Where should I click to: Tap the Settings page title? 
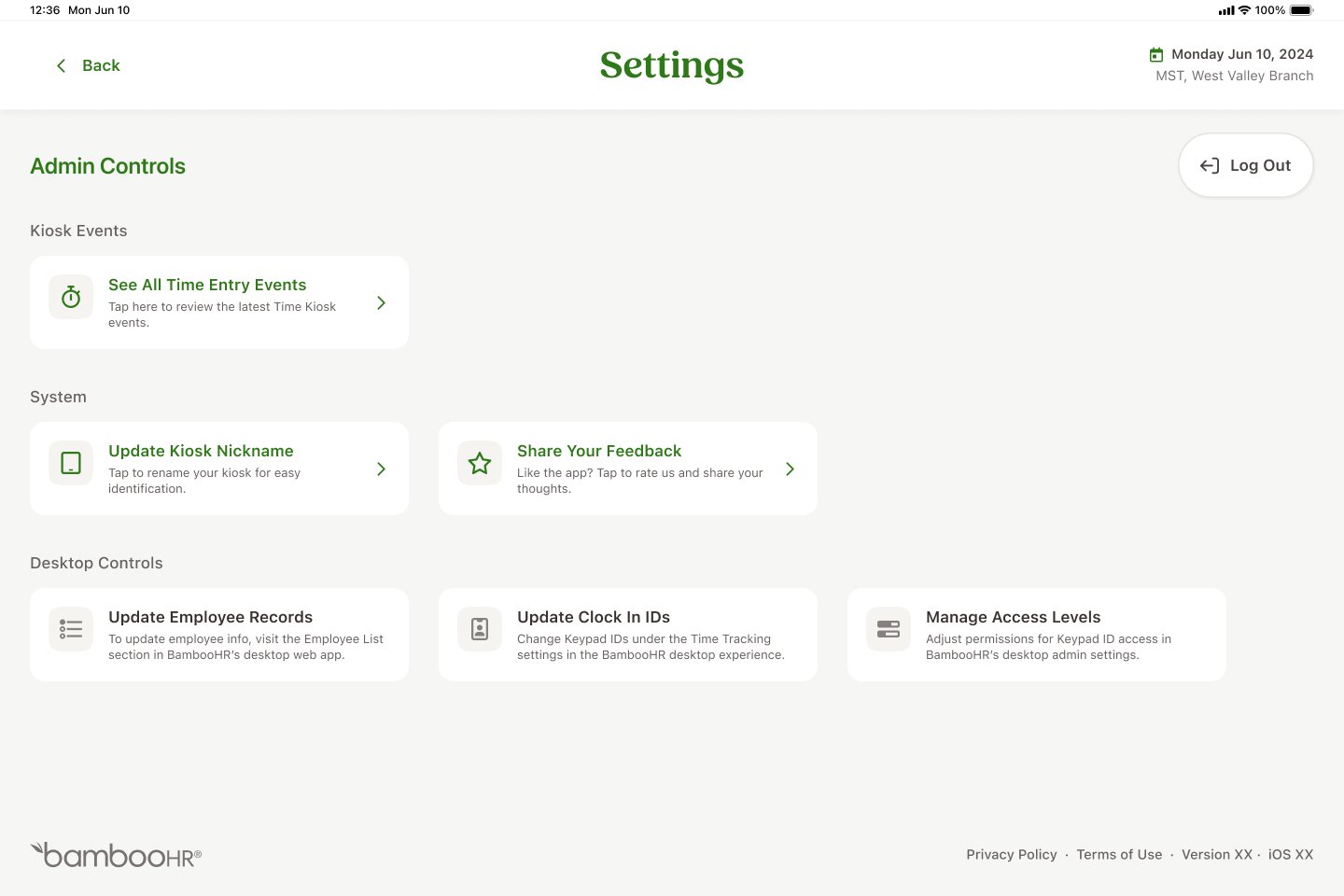pos(672,65)
